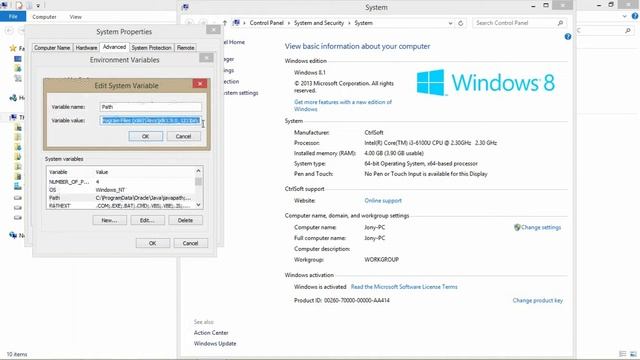This screenshot has height=360, width=640.
Task: Open the View ribbon tab in File Explorer
Action: [76, 17]
